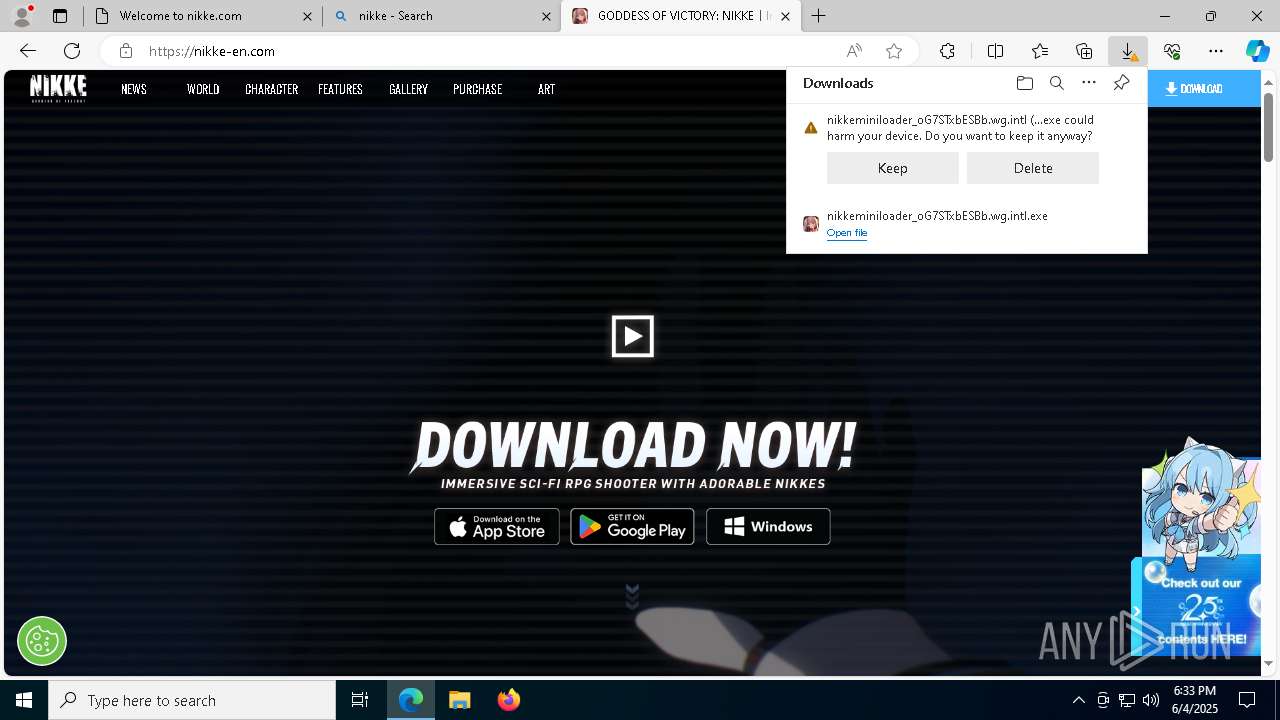Open the NEWS menu
Viewport: 1280px width, 720px height.
click(x=134, y=89)
